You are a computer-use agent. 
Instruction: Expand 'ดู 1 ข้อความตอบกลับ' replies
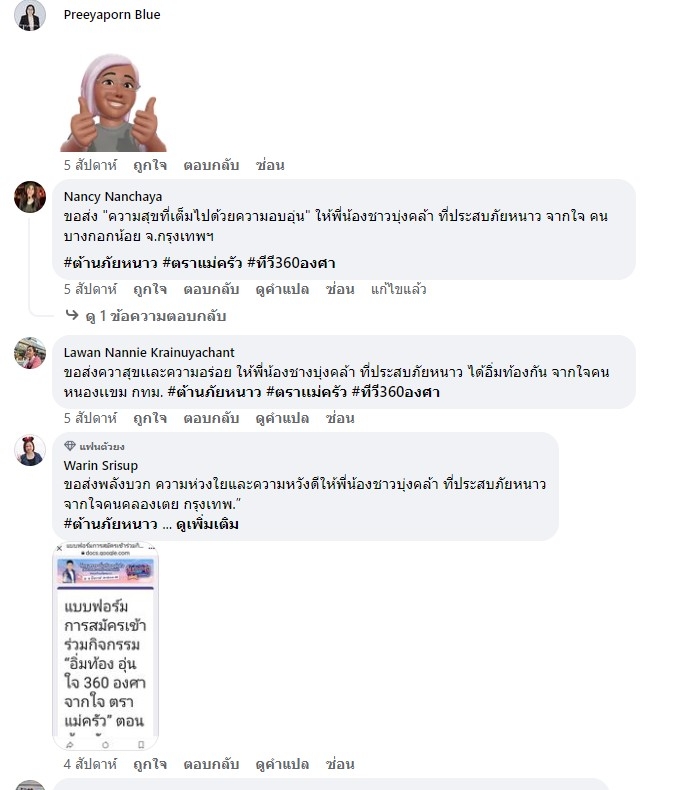[156, 316]
